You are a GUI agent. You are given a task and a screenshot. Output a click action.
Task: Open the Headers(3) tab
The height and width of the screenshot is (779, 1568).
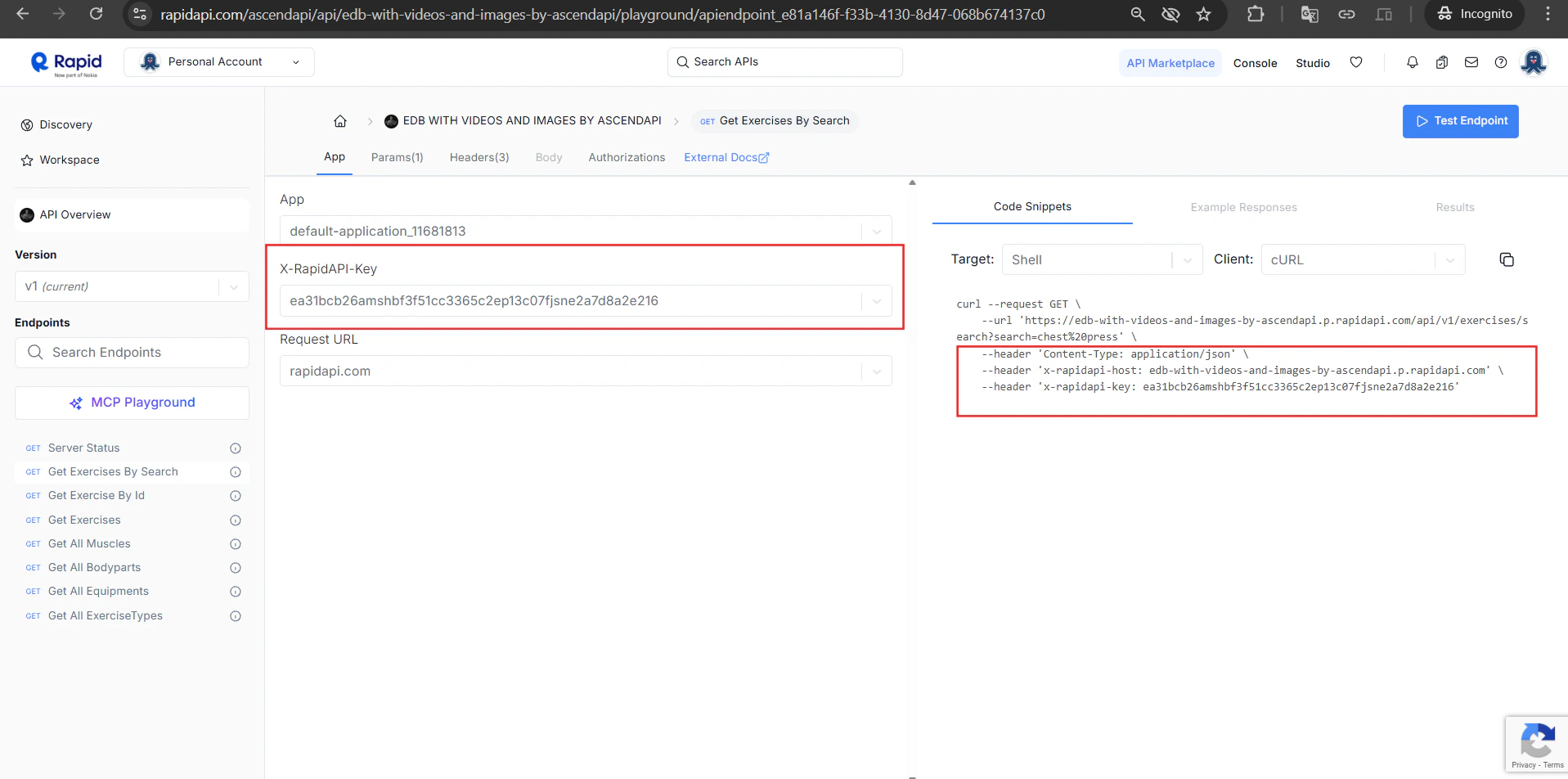coord(479,157)
